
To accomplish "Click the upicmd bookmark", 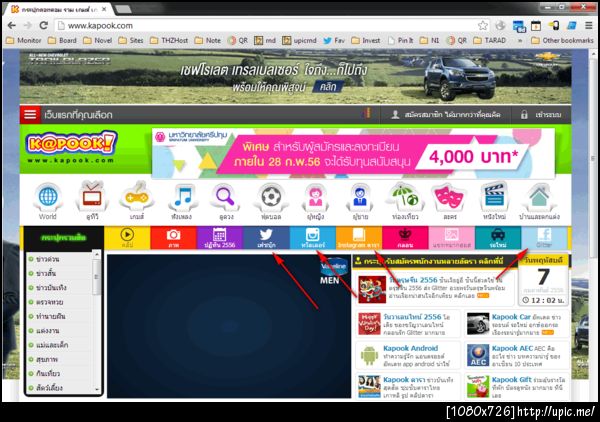I will [300, 40].
